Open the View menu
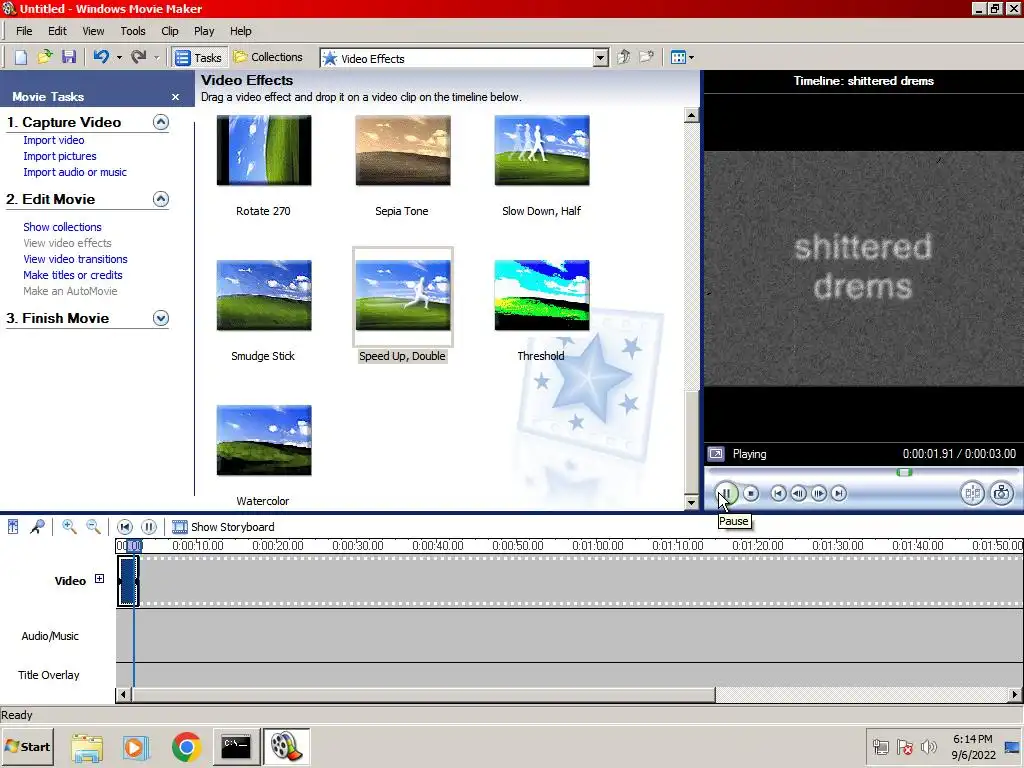The image size is (1024, 768). [93, 31]
